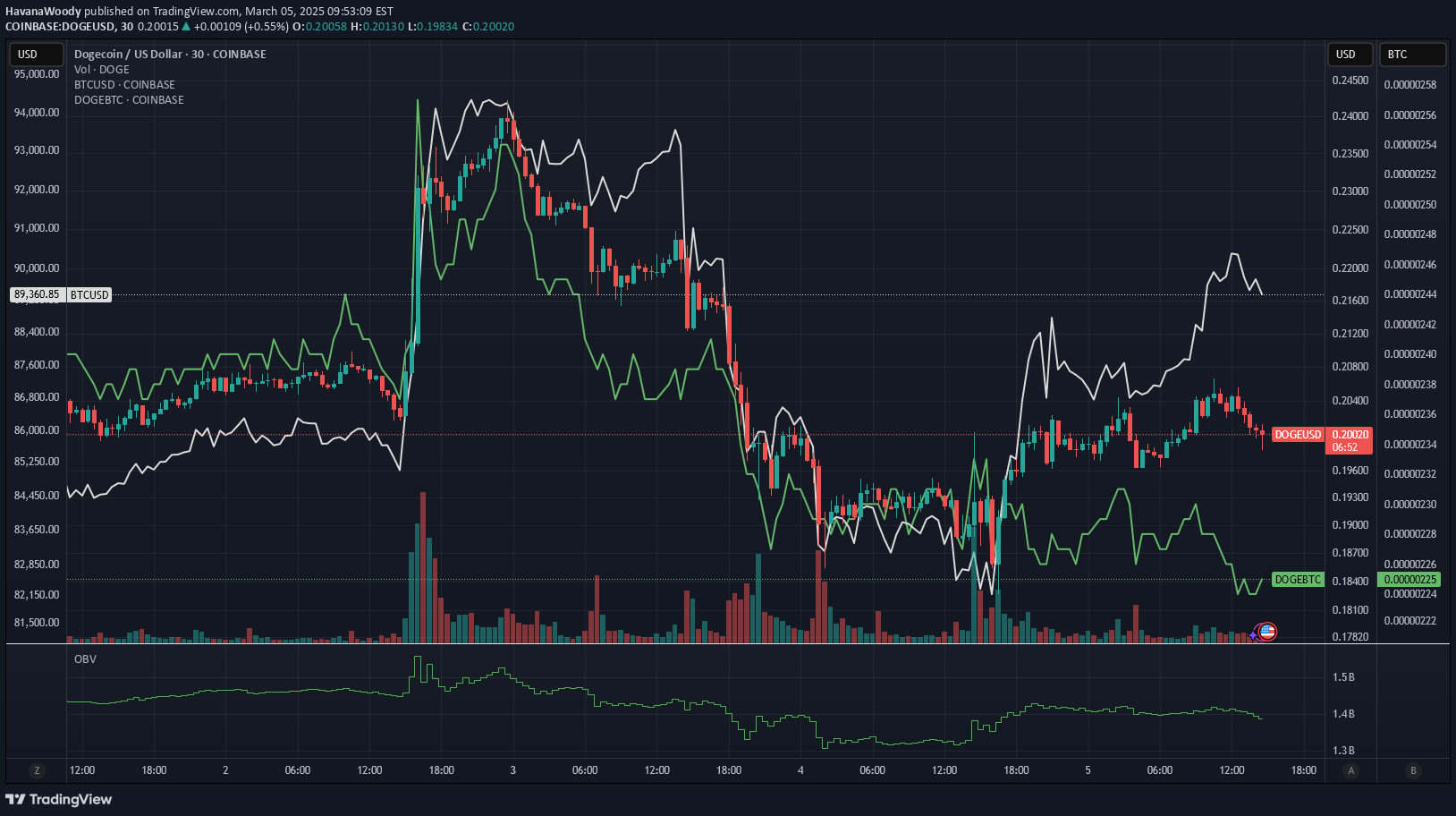Toggle the A auto-scale button
Screen dimensions: 1456x816
point(1350,770)
